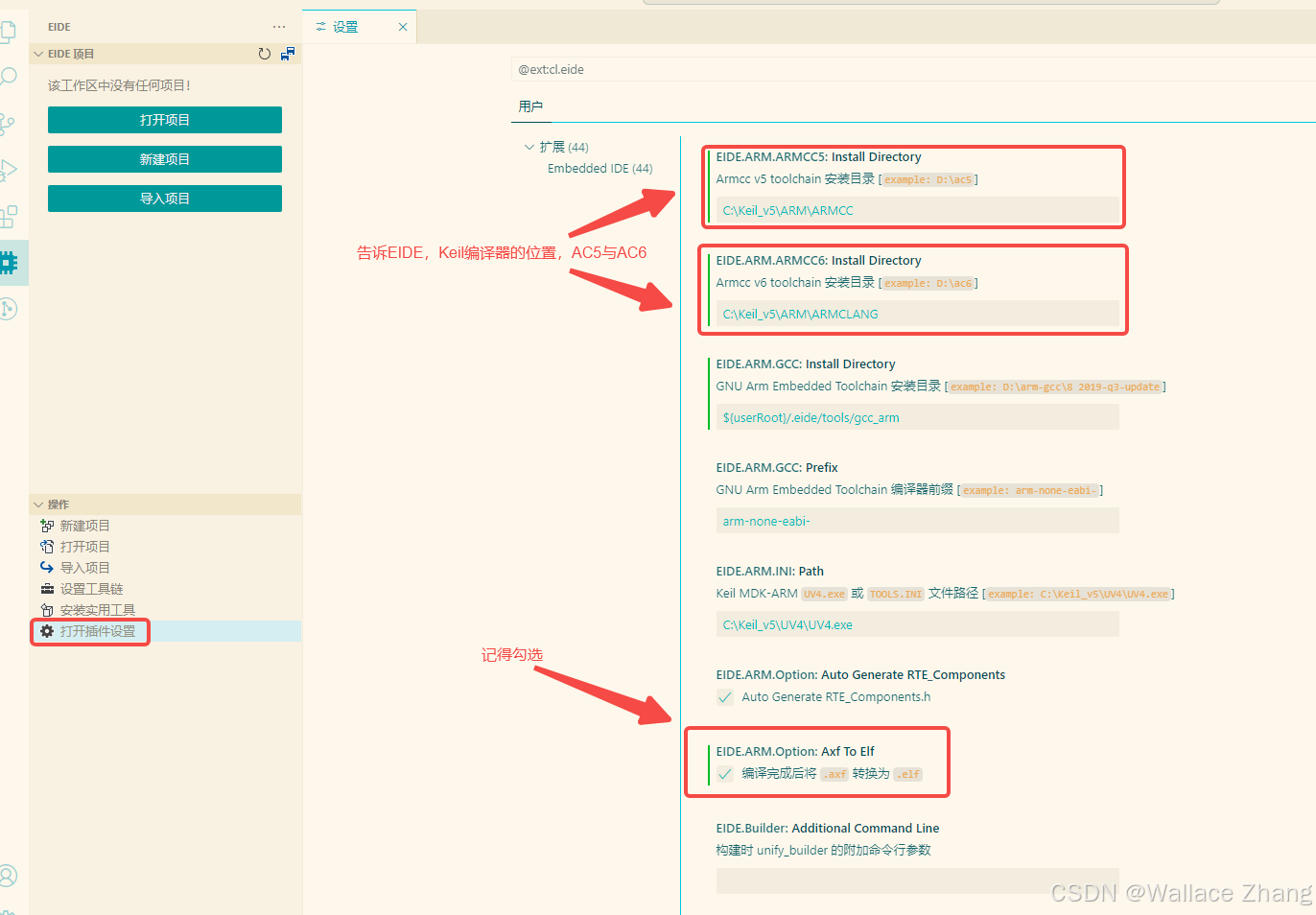Click EIDE.ARM.Option: Axf To Elf title

tap(795, 752)
